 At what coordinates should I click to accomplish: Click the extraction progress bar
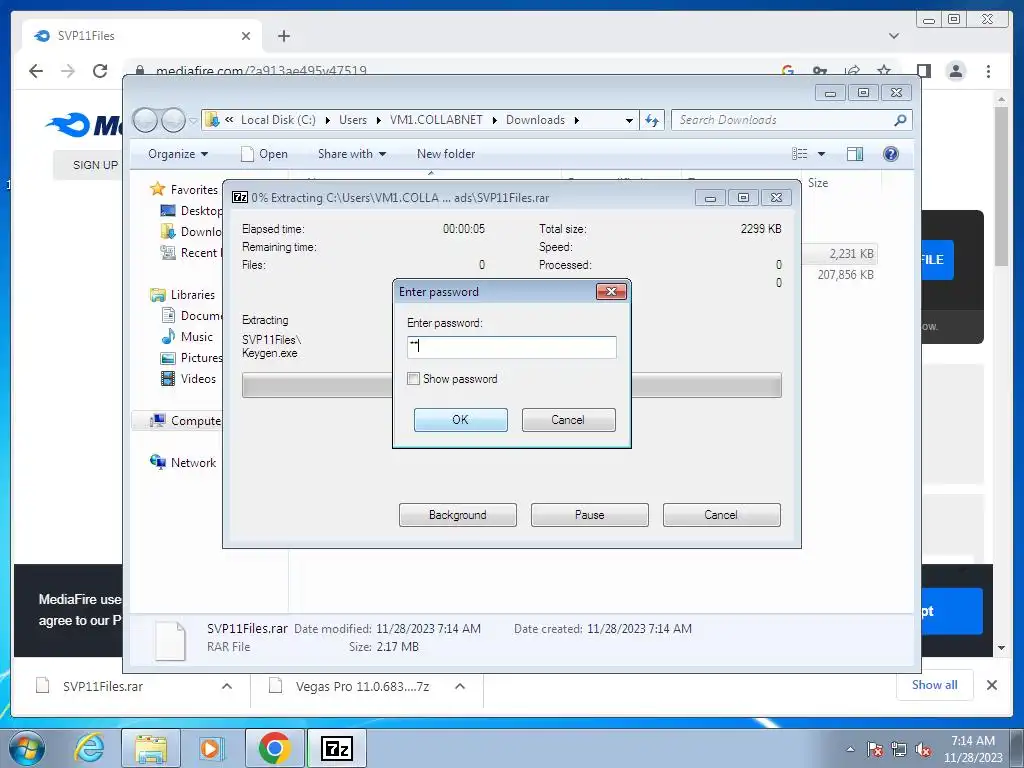click(x=511, y=385)
